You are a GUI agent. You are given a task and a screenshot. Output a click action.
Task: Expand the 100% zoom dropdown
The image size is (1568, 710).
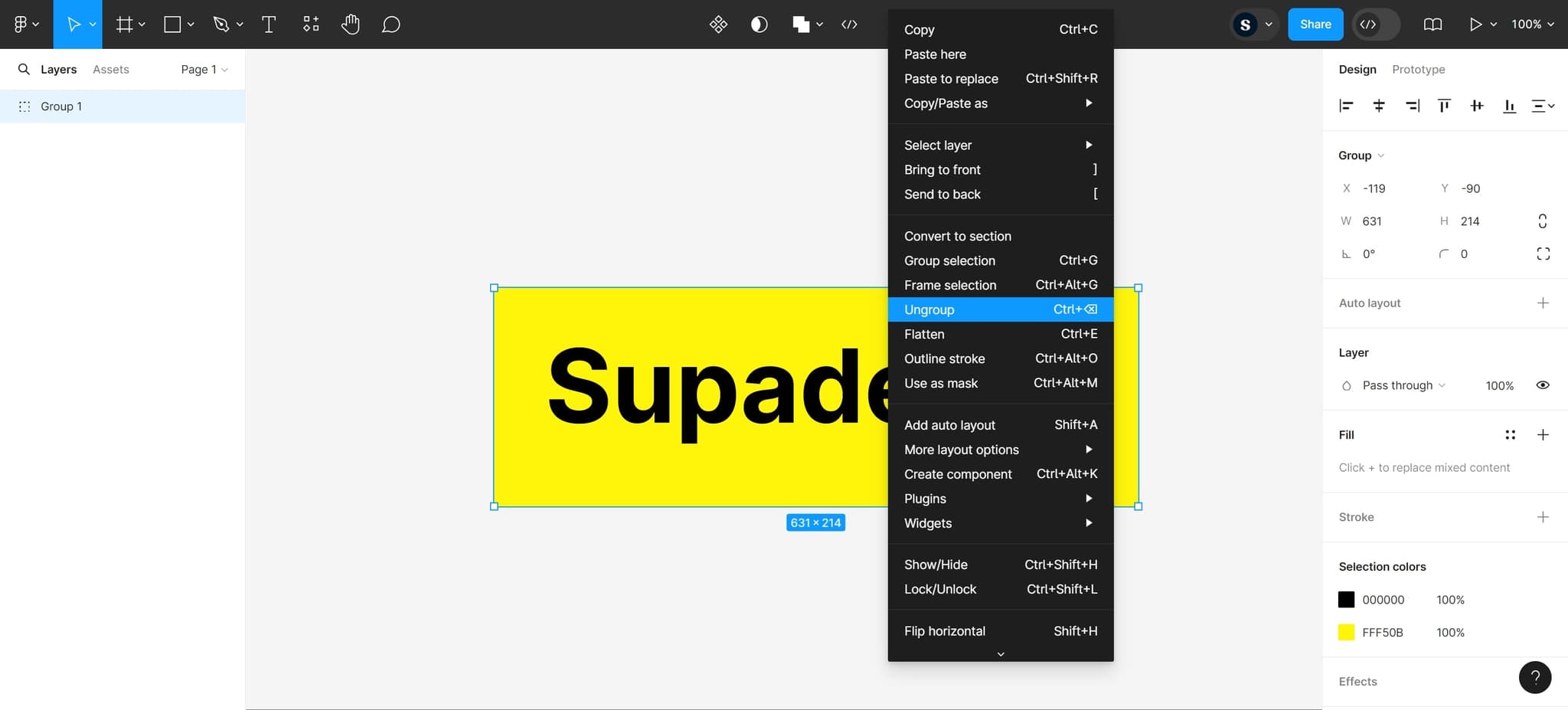click(x=1532, y=25)
